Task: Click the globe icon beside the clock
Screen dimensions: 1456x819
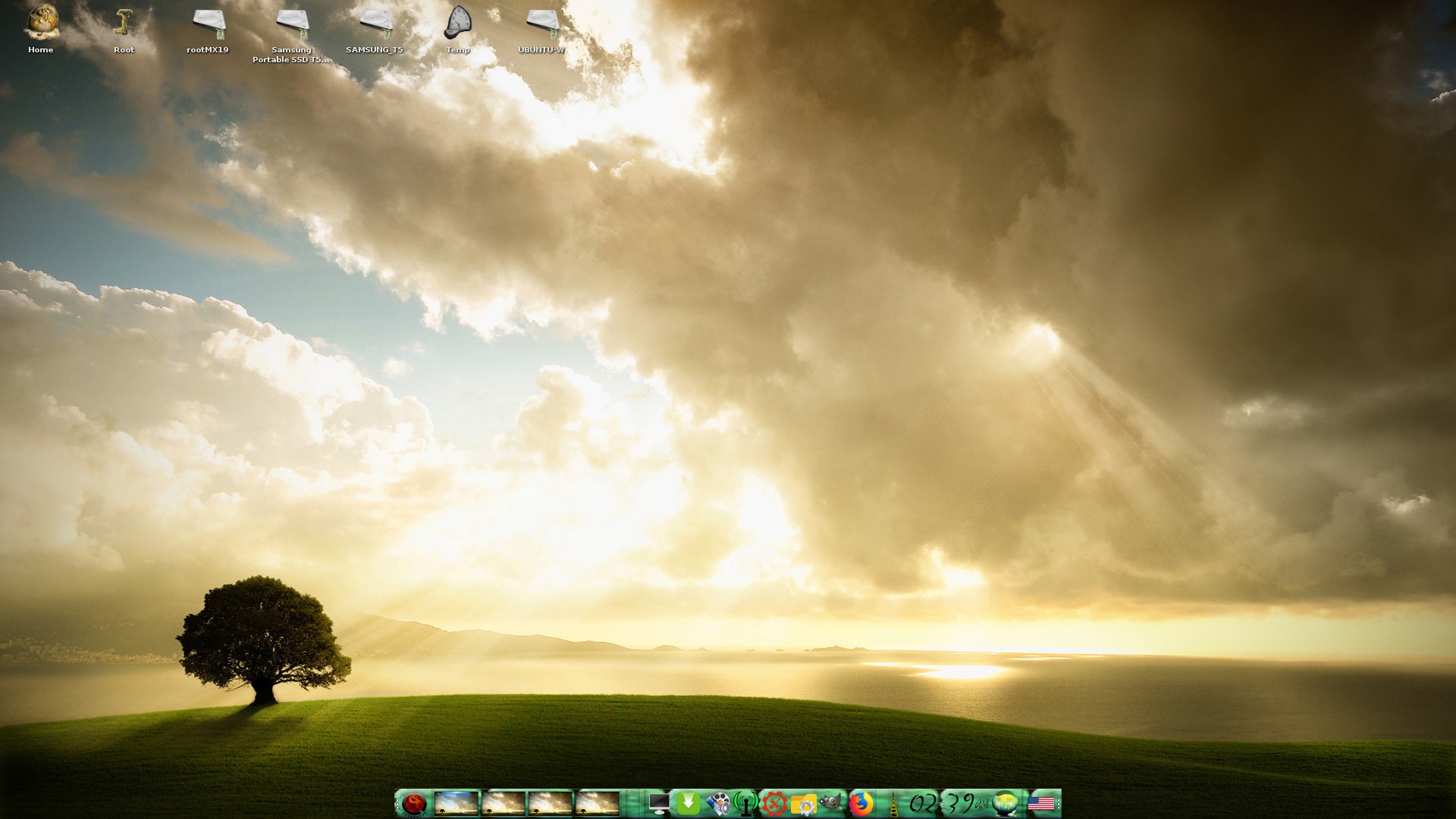Action: click(x=1006, y=805)
